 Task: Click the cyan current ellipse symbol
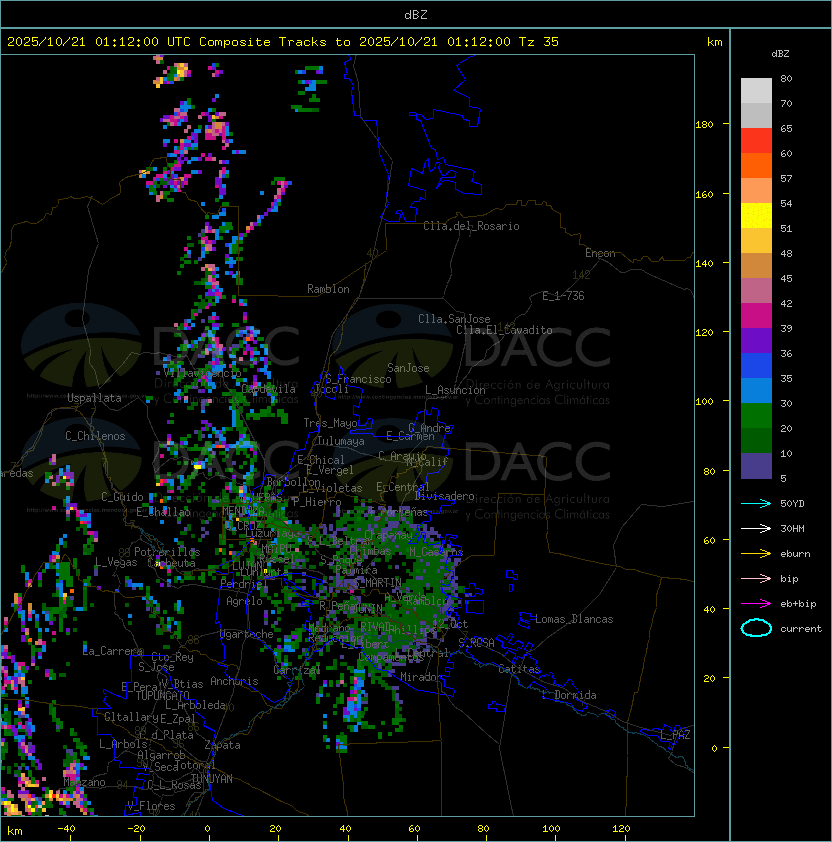pos(756,628)
